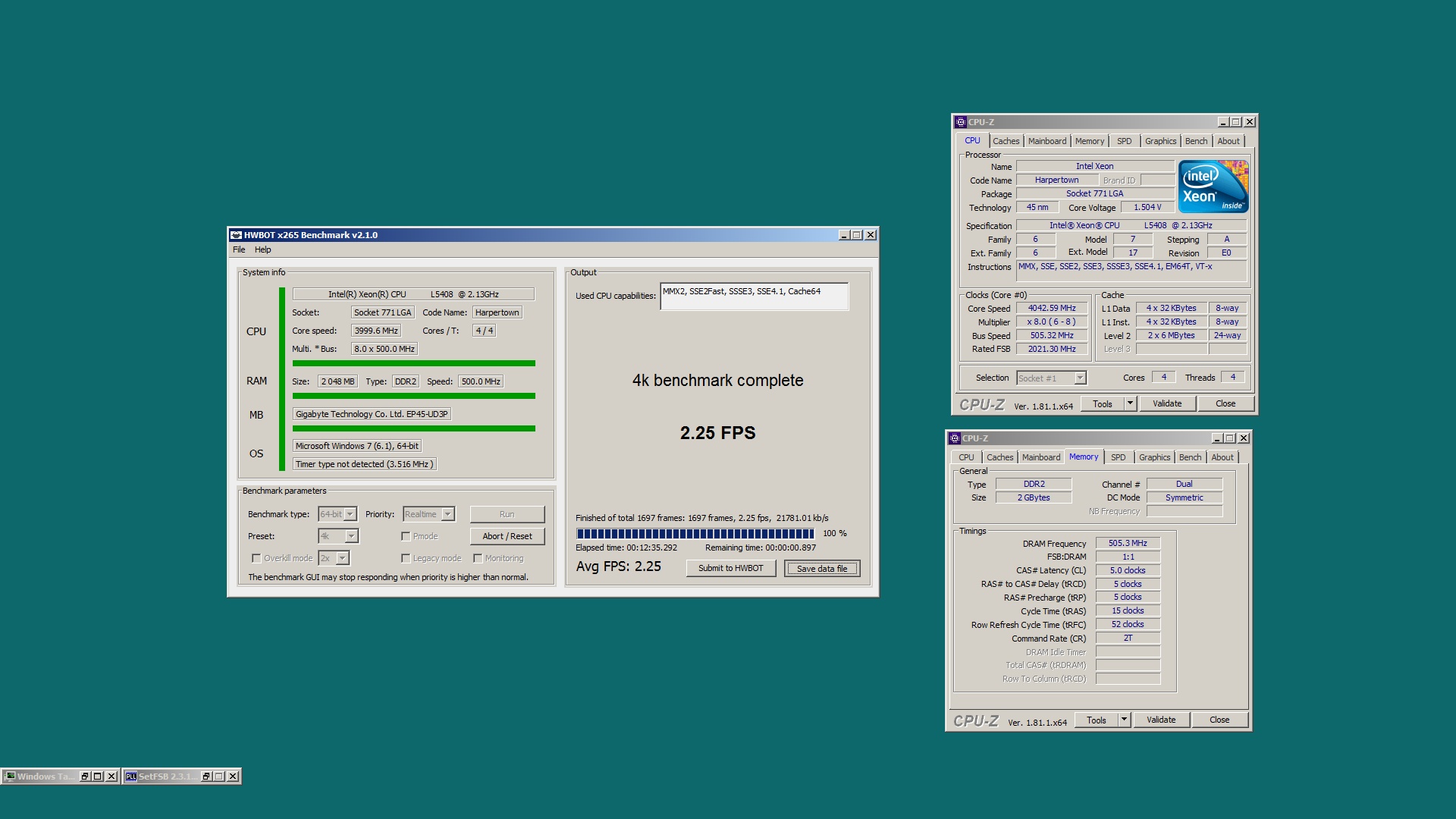Image resolution: width=1456 pixels, height=819 pixels.
Task: Open the Selection Socket #1 dropdown
Action: point(1080,378)
